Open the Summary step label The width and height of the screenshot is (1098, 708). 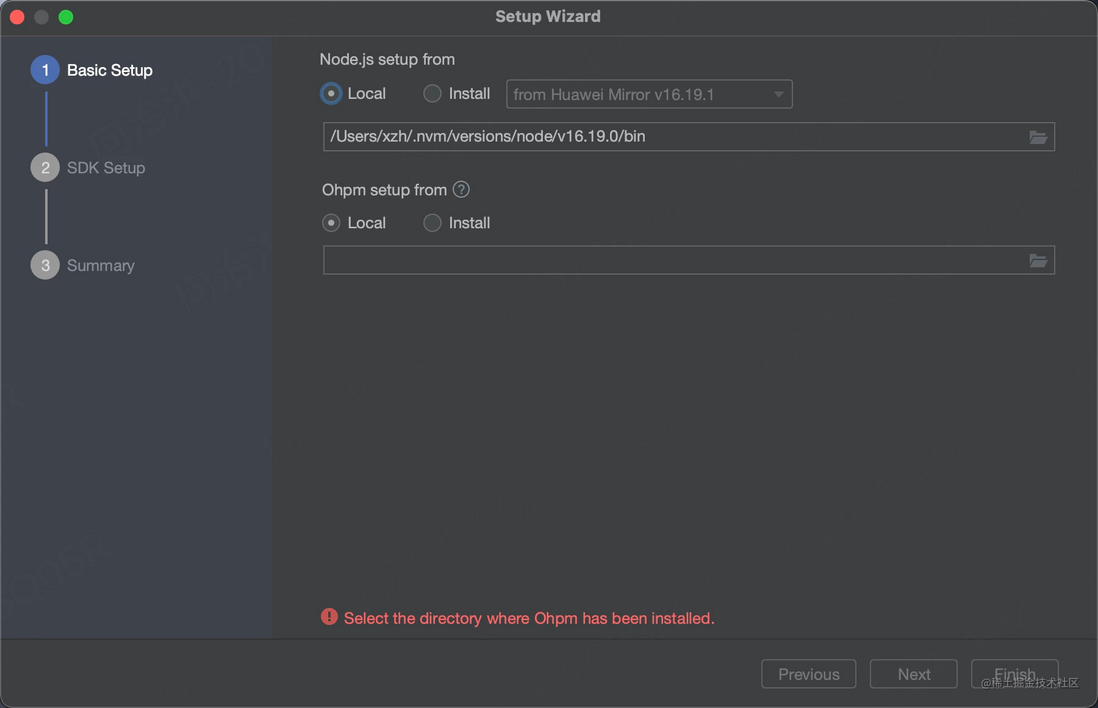pyautogui.click(x=101, y=265)
